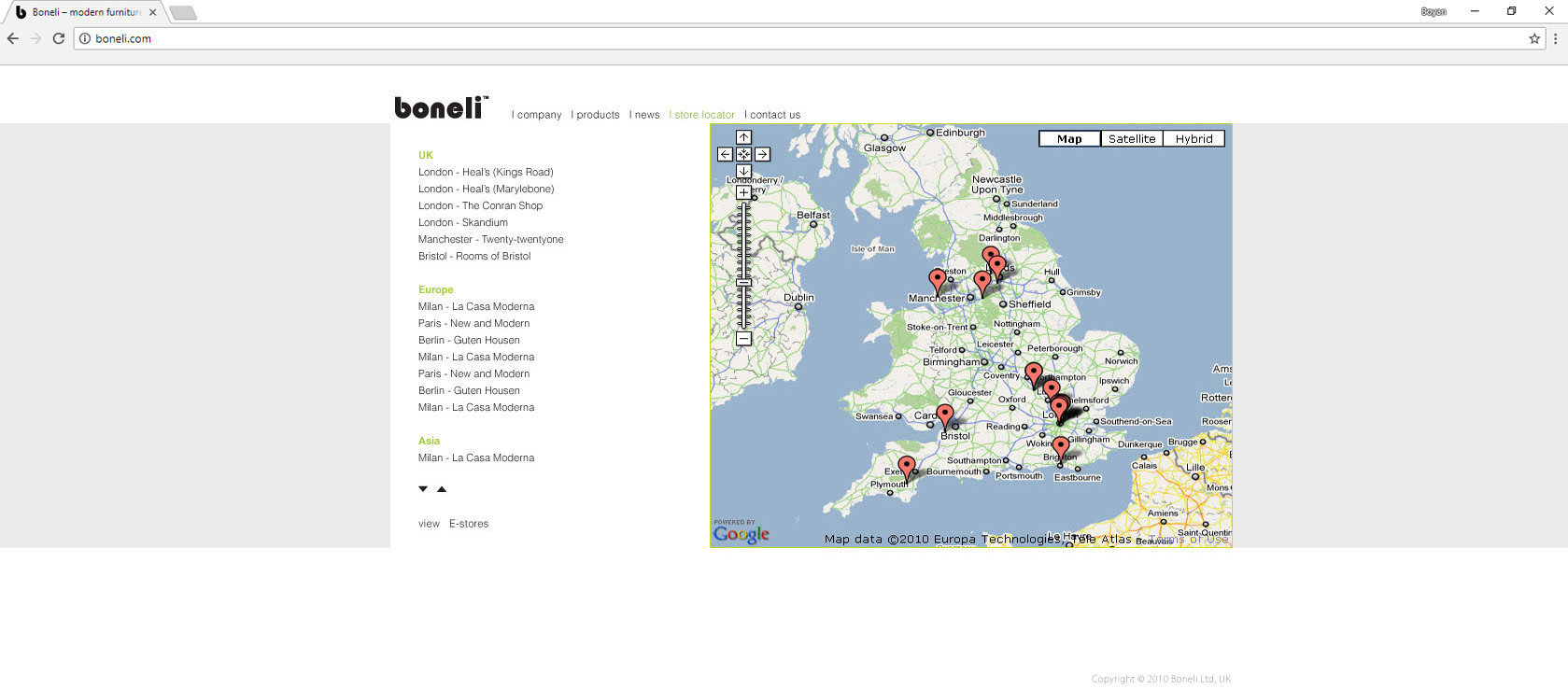The image size is (1568, 689).
Task: Reload the page with the refresh icon
Action: click(58, 38)
